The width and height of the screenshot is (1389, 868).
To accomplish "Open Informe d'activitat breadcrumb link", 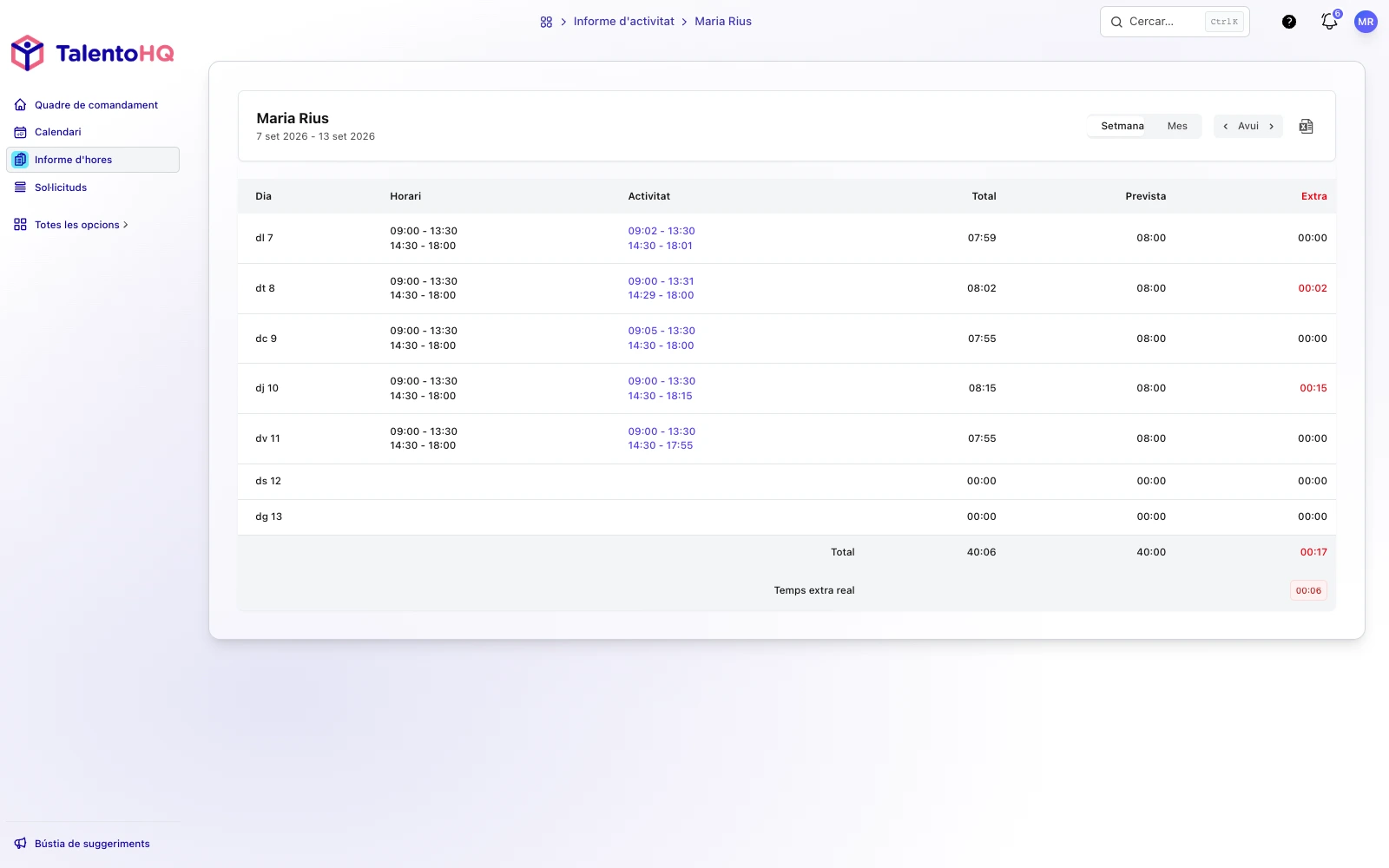I will pyautogui.click(x=623, y=22).
